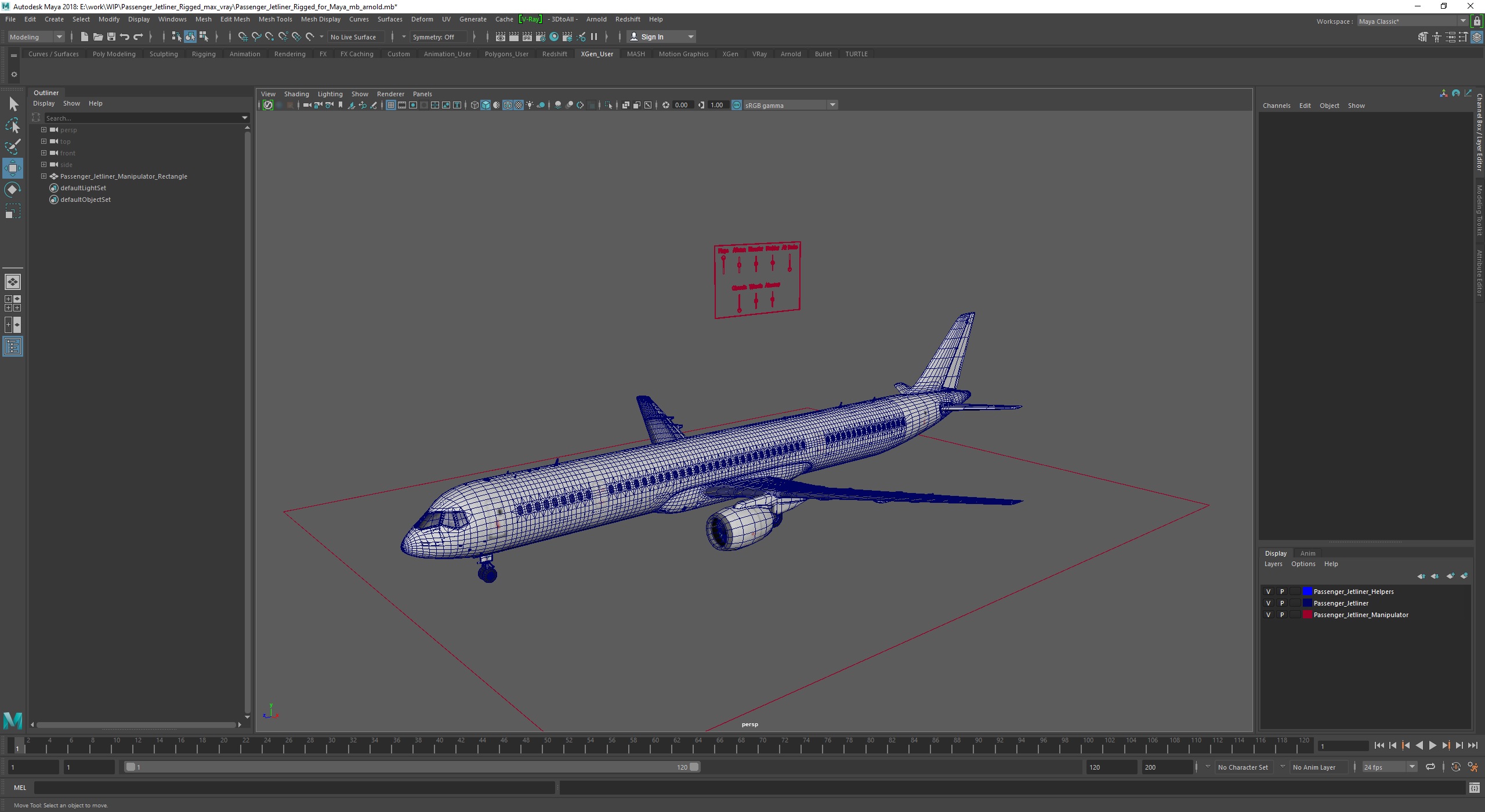1485x812 pixels.
Task: Switch to the Anim layer tab
Action: (1307, 553)
